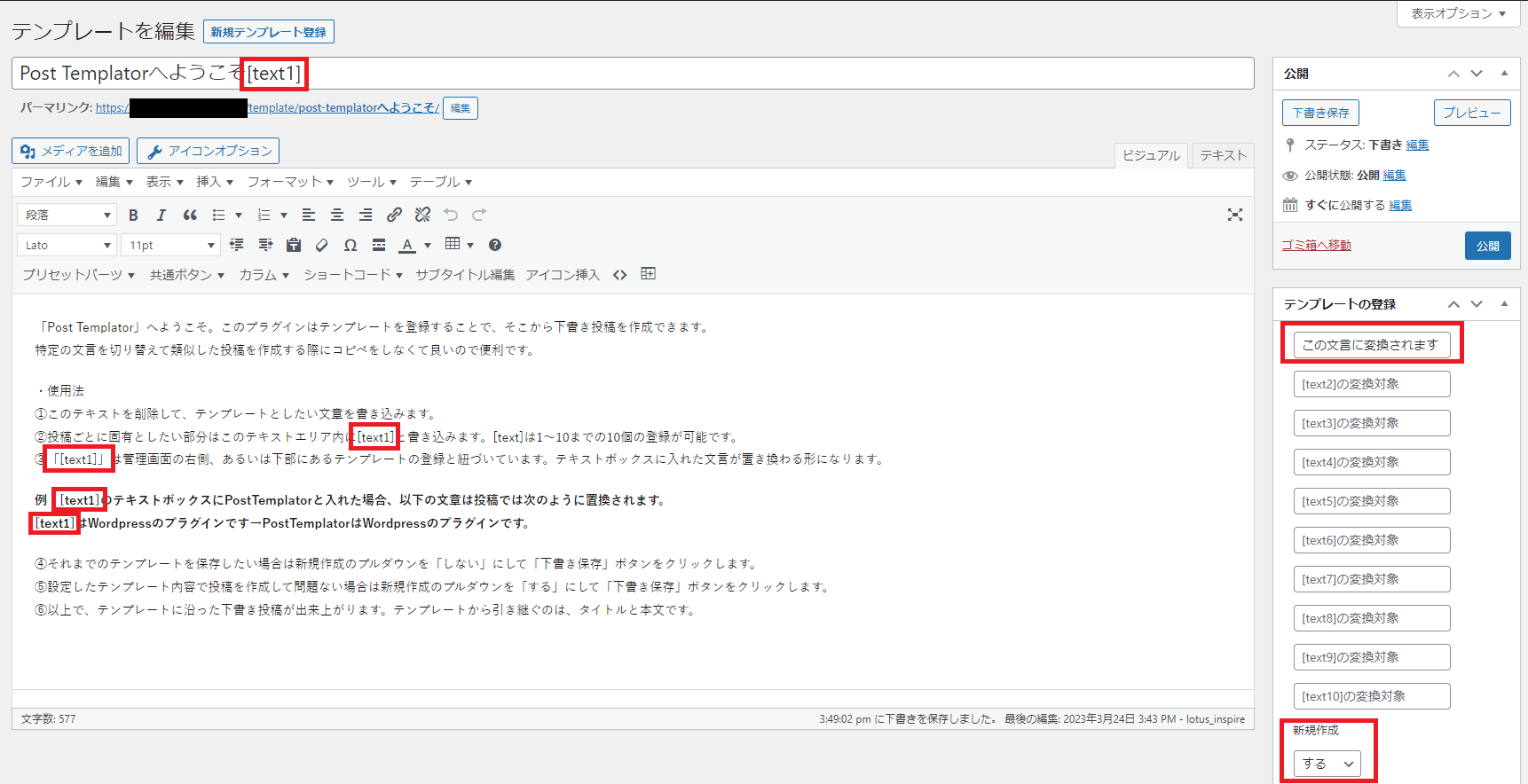
Task: Click アイコン挿入 button
Action: click(x=563, y=275)
